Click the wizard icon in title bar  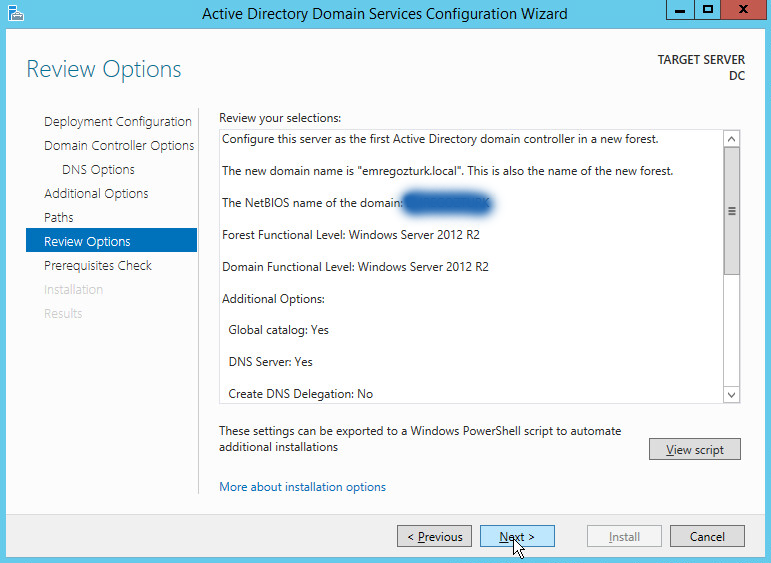point(12,13)
